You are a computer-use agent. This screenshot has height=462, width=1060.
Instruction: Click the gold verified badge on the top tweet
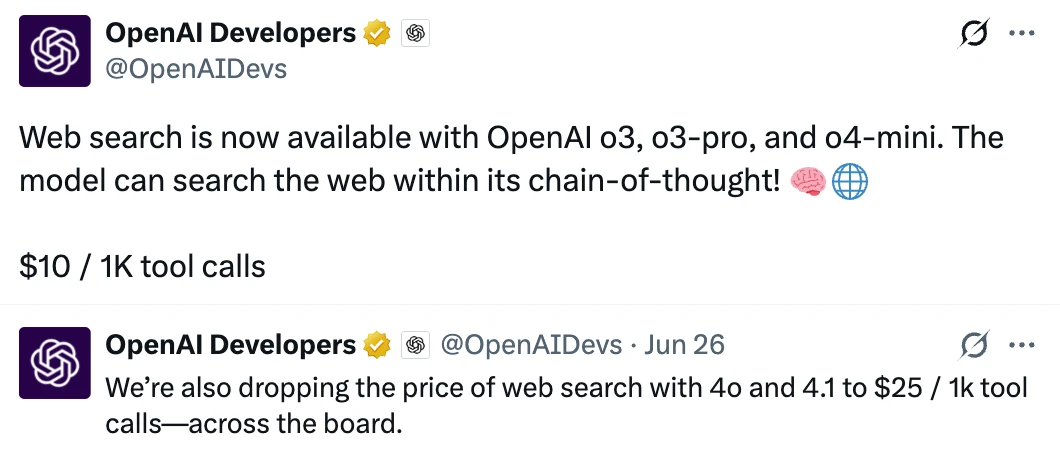pyautogui.click(x=378, y=33)
